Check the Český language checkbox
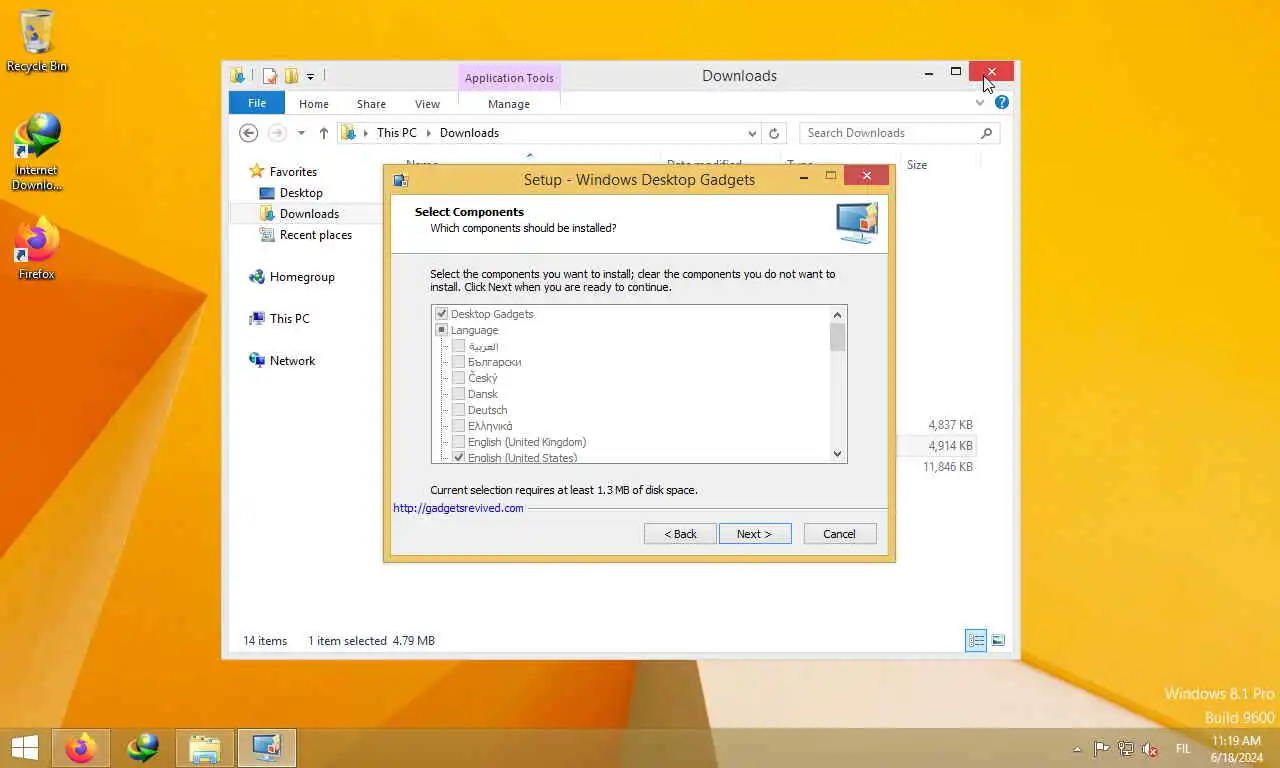1280x768 pixels. [458, 378]
